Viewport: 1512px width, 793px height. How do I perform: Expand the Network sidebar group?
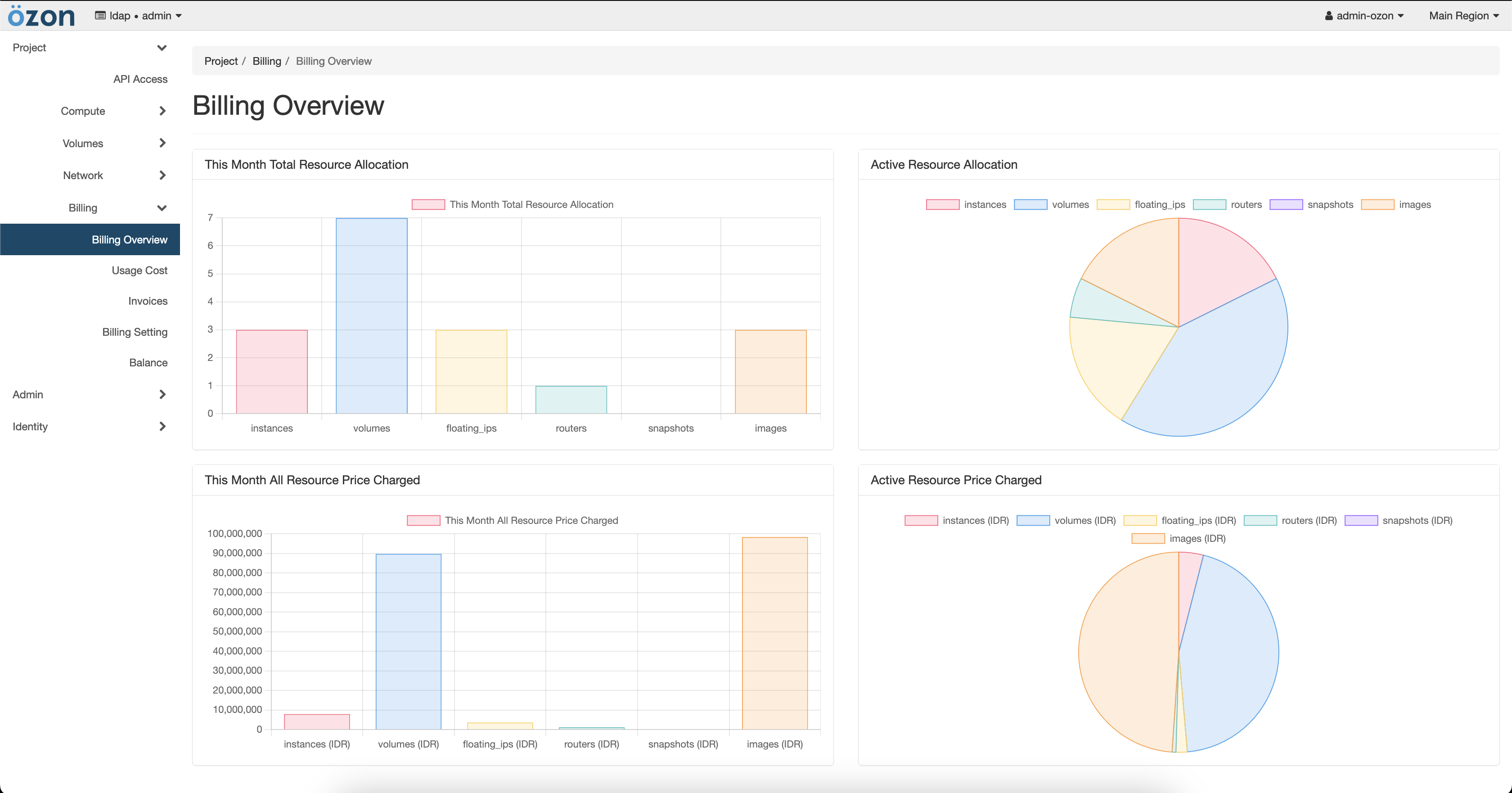point(90,176)
